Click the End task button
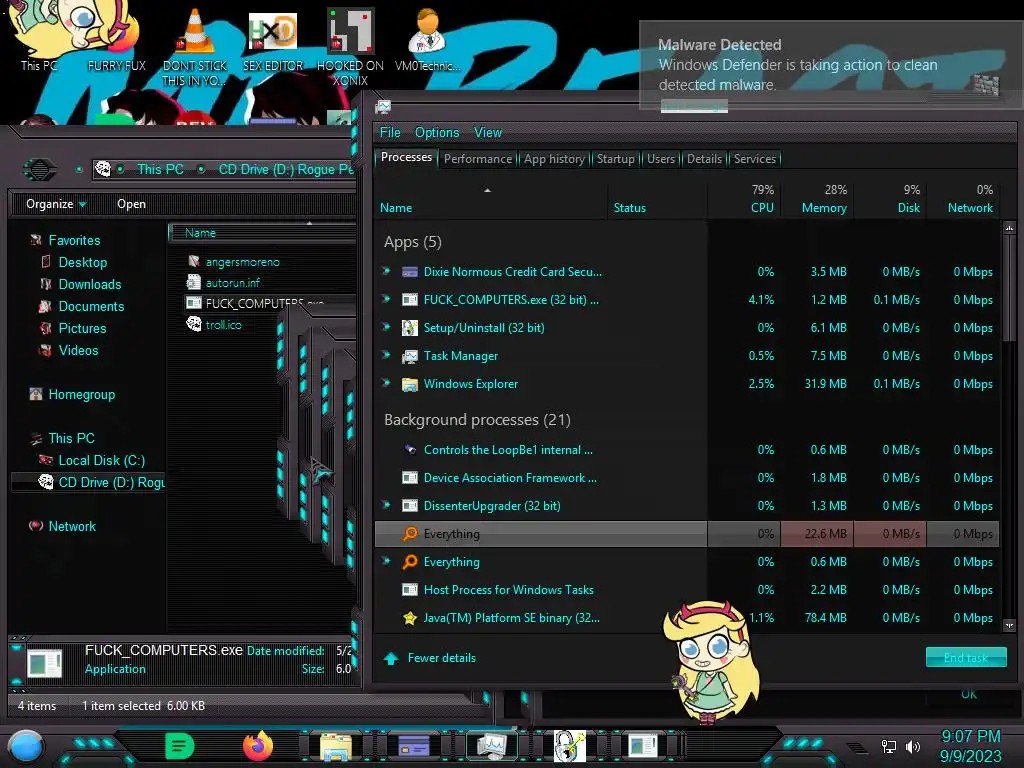 966,658
